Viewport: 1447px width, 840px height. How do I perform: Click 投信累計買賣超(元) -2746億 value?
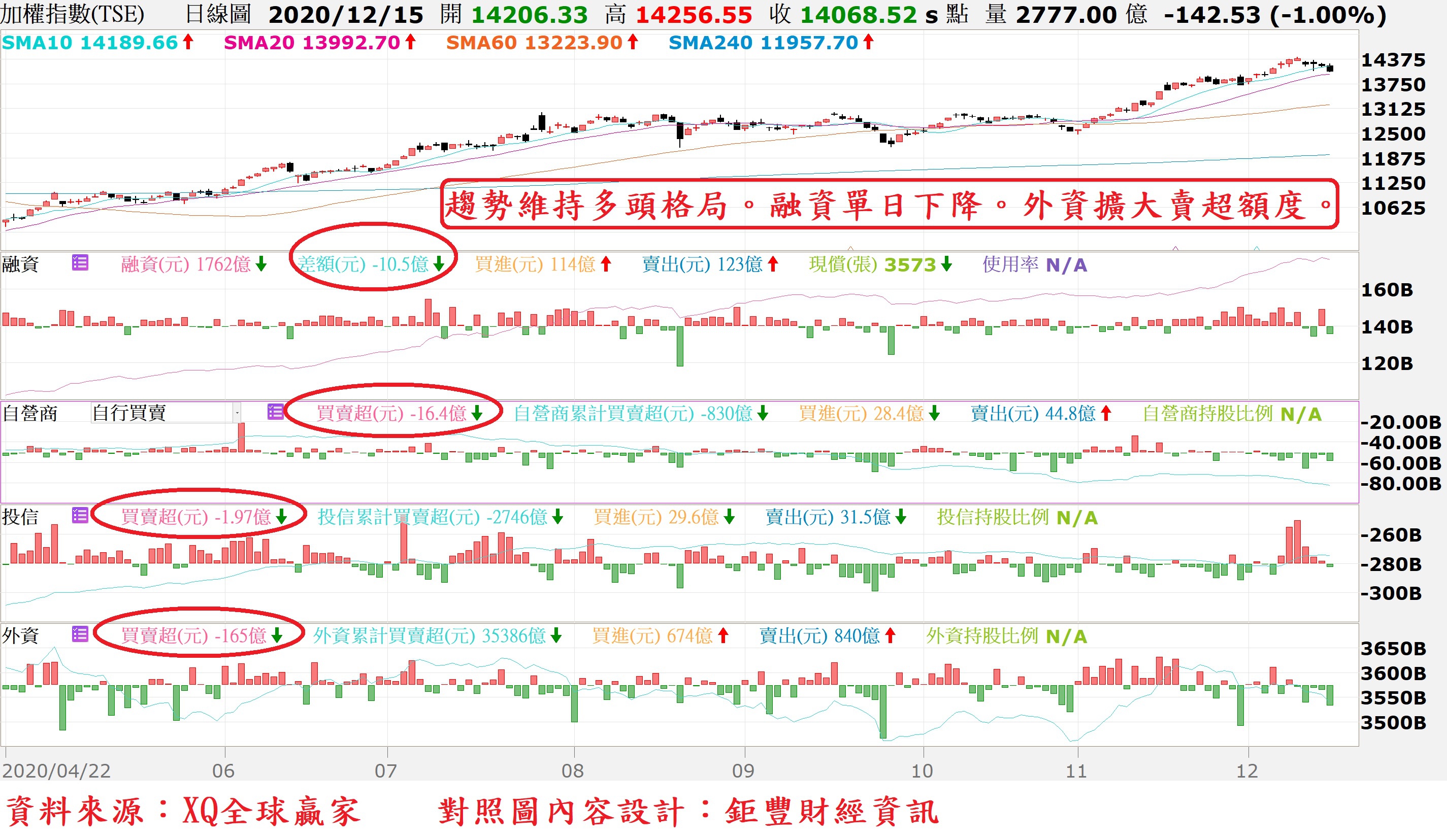coord(433,517)
